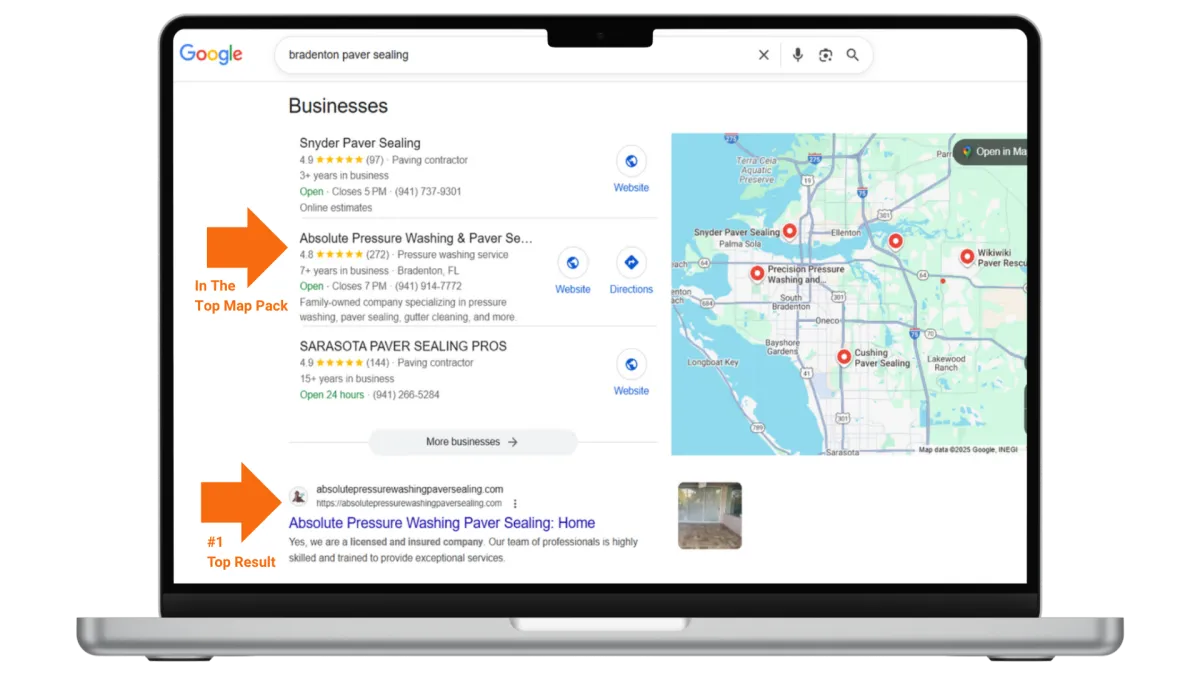Click the Directions label for Absolute Pressure Washing

631,289
